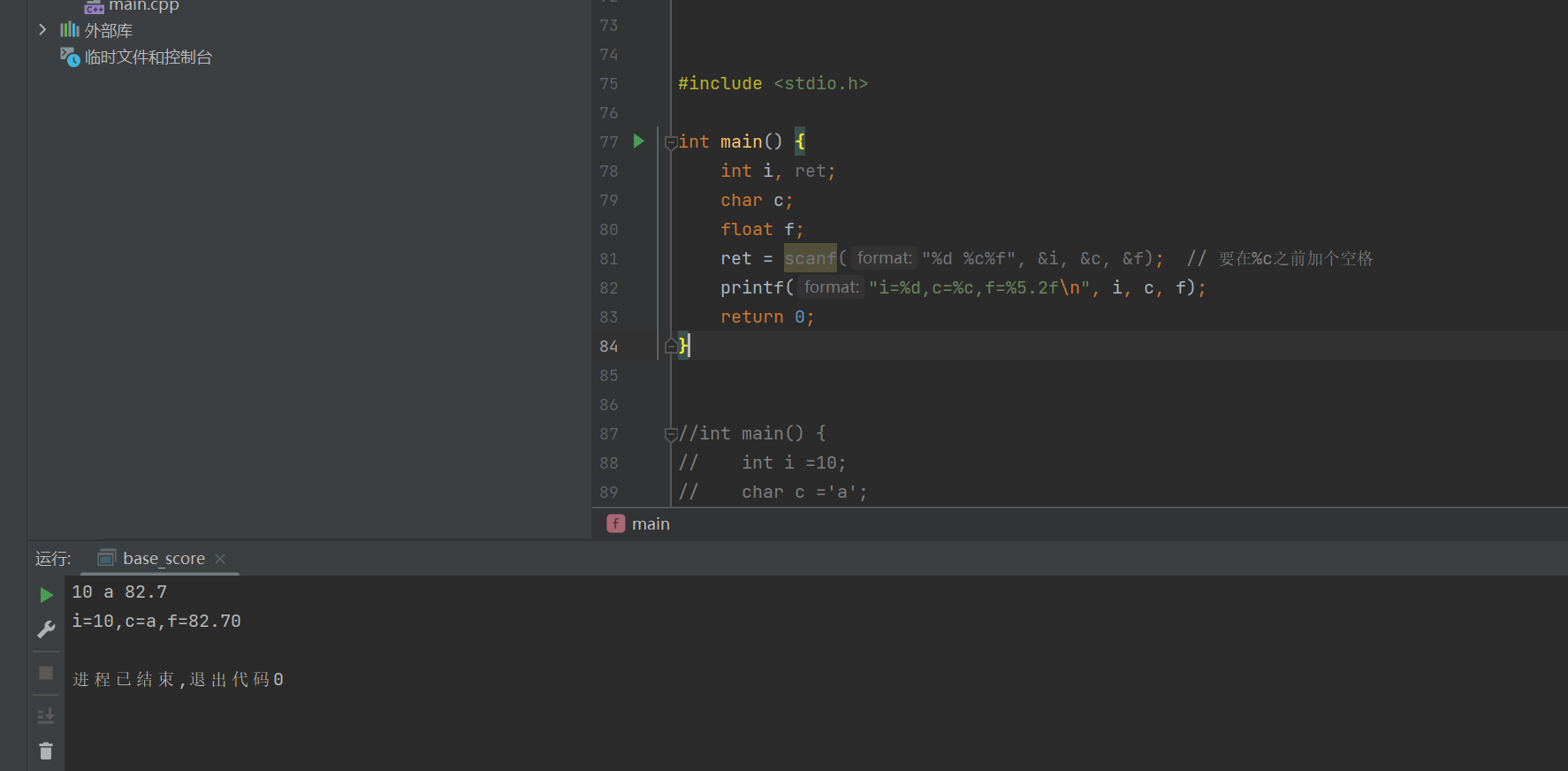Screen dimensions: 1568x771
Task: Click the fold end marker on line 84
Action: 671,346
